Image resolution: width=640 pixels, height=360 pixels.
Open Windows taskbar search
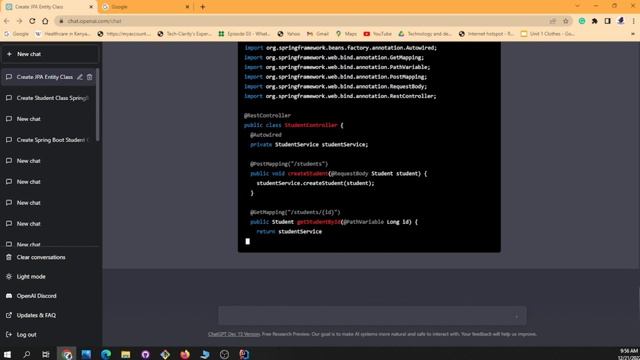pos(27,354)
